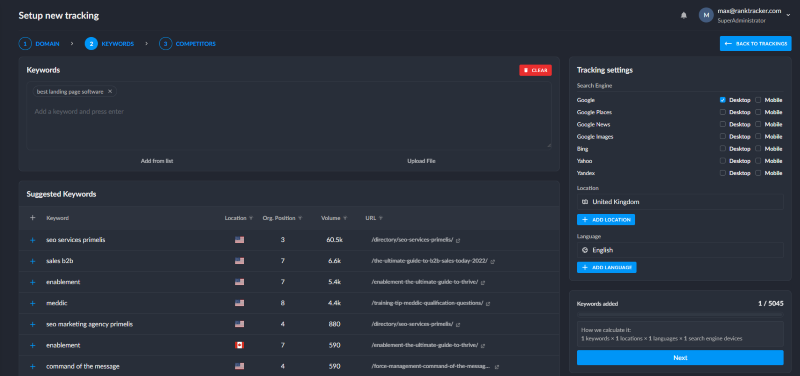Viewport: 800px width, 376px height.
Task: Enable Google Images Desktop checkbox
Action: 722,137
